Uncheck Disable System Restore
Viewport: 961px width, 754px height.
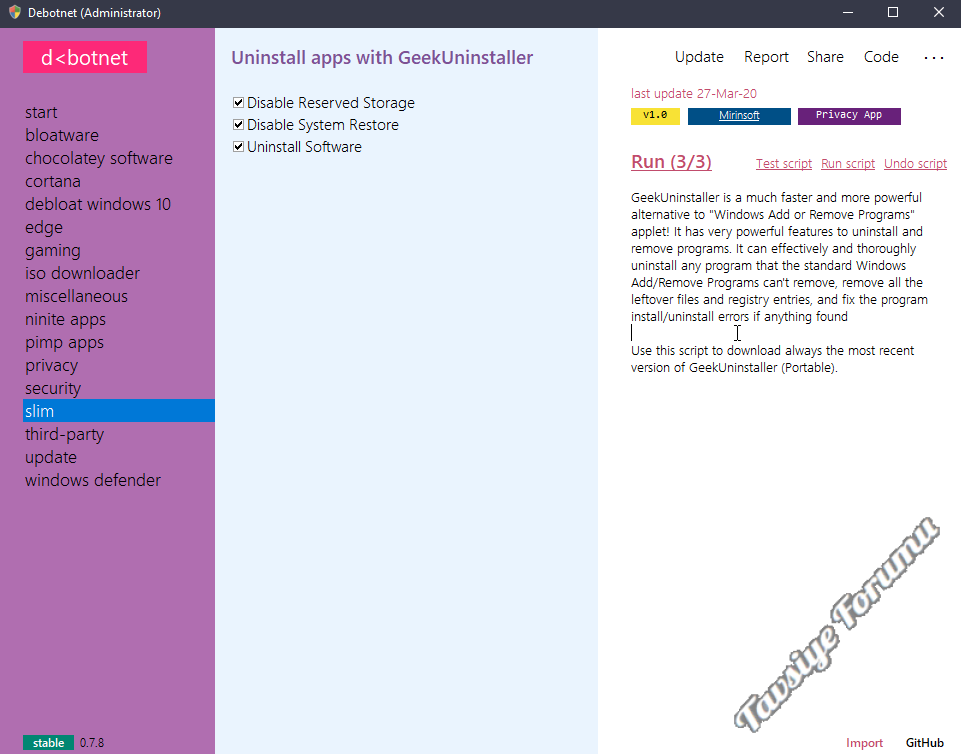[238, 124]
